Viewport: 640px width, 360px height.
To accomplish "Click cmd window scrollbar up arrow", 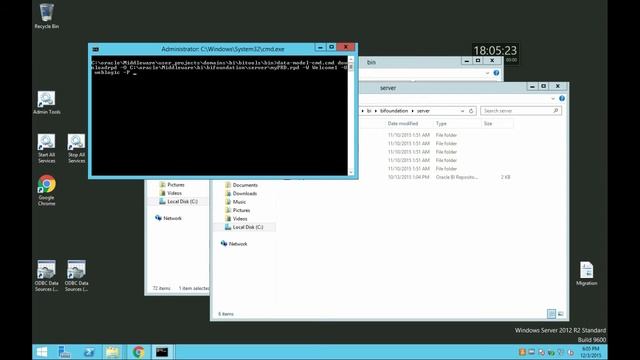I will tap(351, 60).
